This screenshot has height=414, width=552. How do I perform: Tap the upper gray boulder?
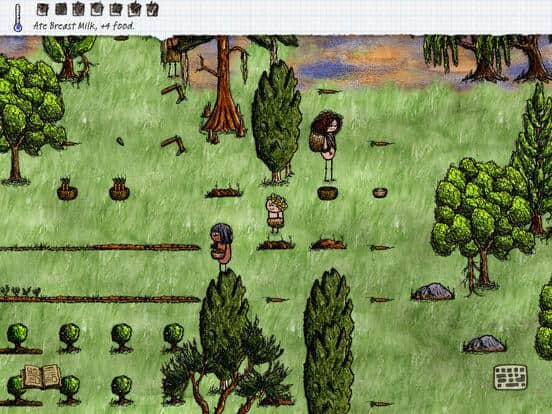click(x=433, y=292)
